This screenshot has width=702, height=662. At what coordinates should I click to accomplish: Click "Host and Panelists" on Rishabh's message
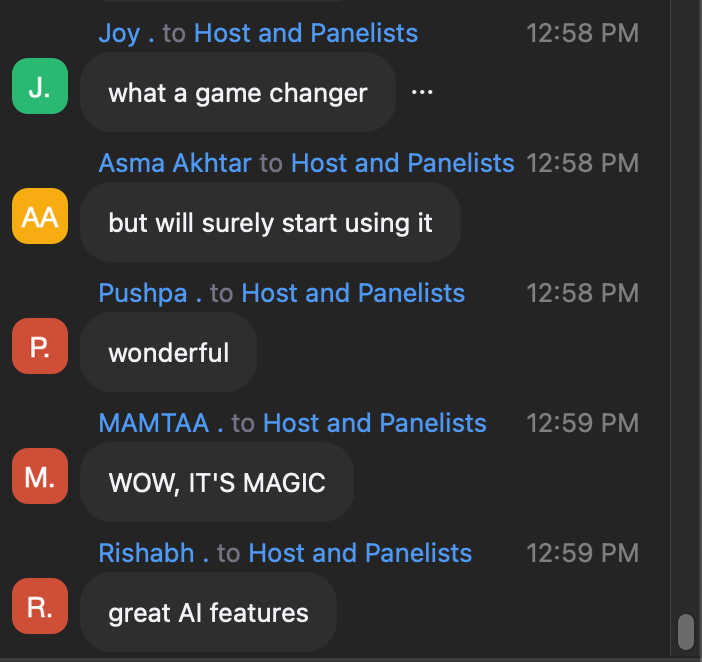click(x=360, y=553)
